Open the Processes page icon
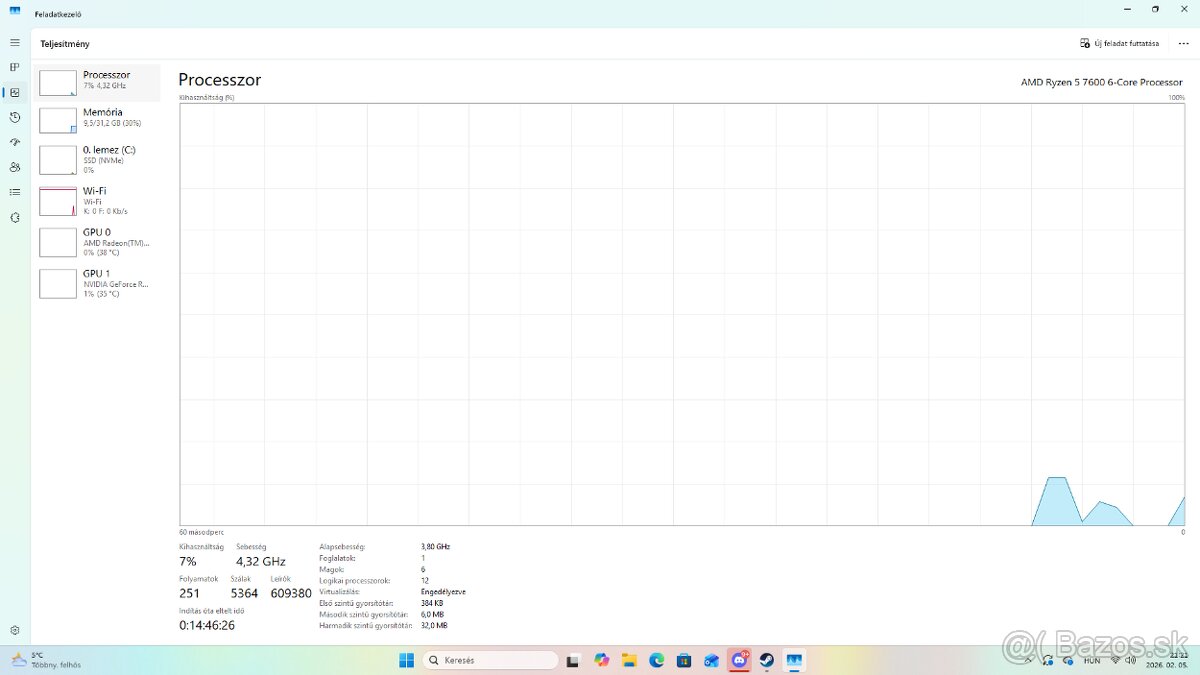Screen dimensions: 1200x675 coord(14,68)
